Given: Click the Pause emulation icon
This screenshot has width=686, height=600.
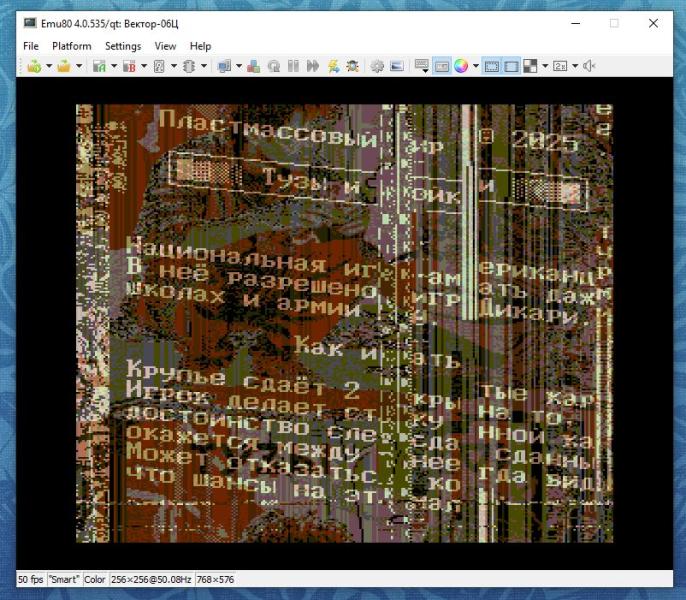Looking at the screenshot, I should tap(293, 66).
